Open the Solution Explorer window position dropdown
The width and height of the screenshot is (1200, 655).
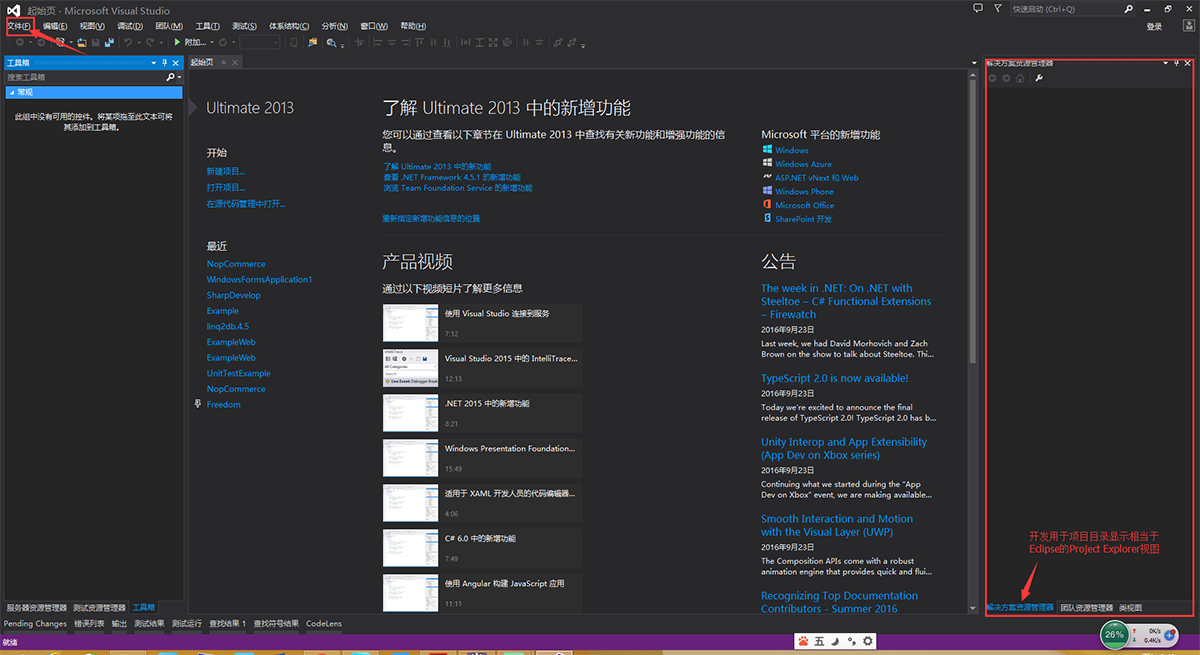tap(1165, 63)
